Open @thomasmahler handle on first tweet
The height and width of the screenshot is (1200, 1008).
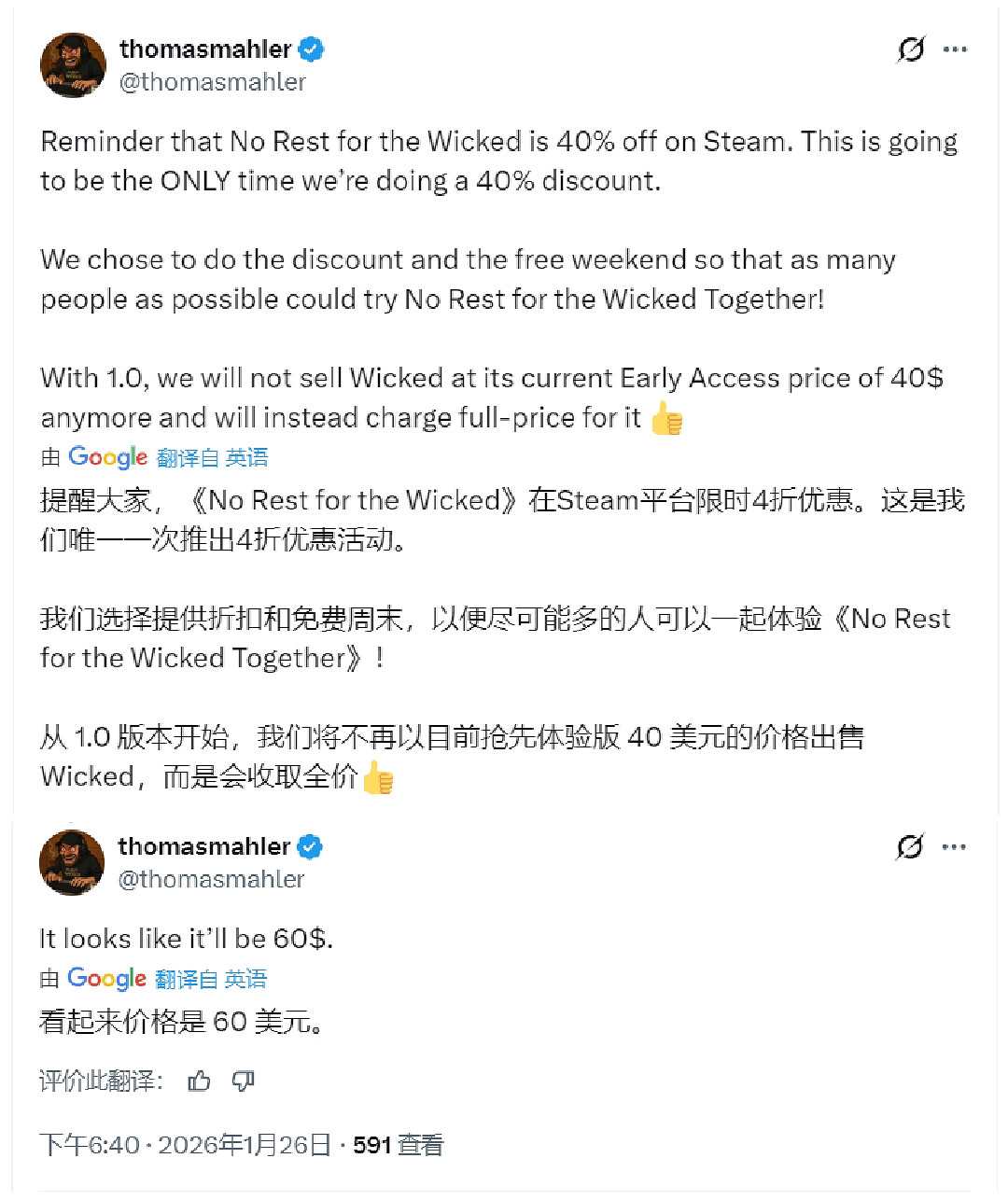(x=213, y=82)
